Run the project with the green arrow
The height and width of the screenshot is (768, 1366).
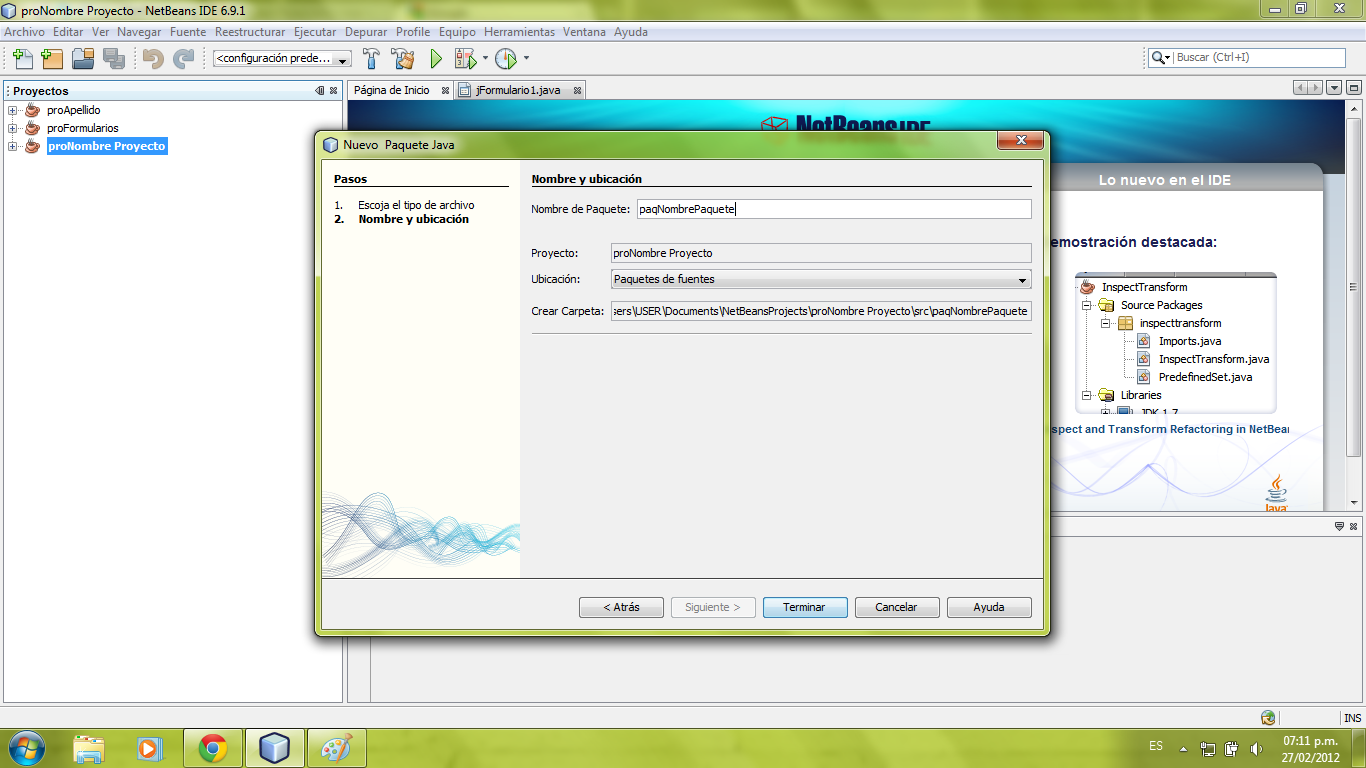point(435,58)
